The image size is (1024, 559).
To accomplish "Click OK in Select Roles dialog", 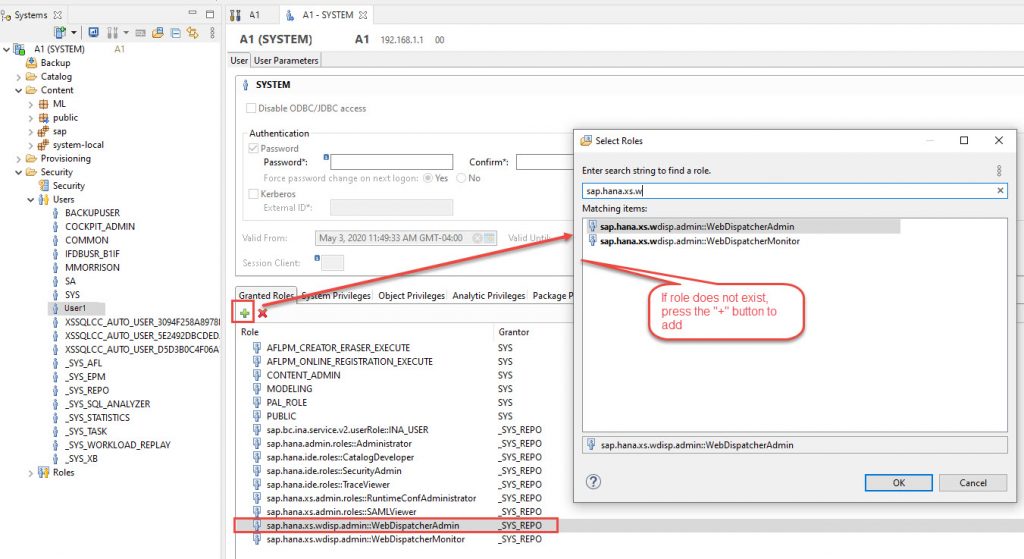I will (899, 483).
